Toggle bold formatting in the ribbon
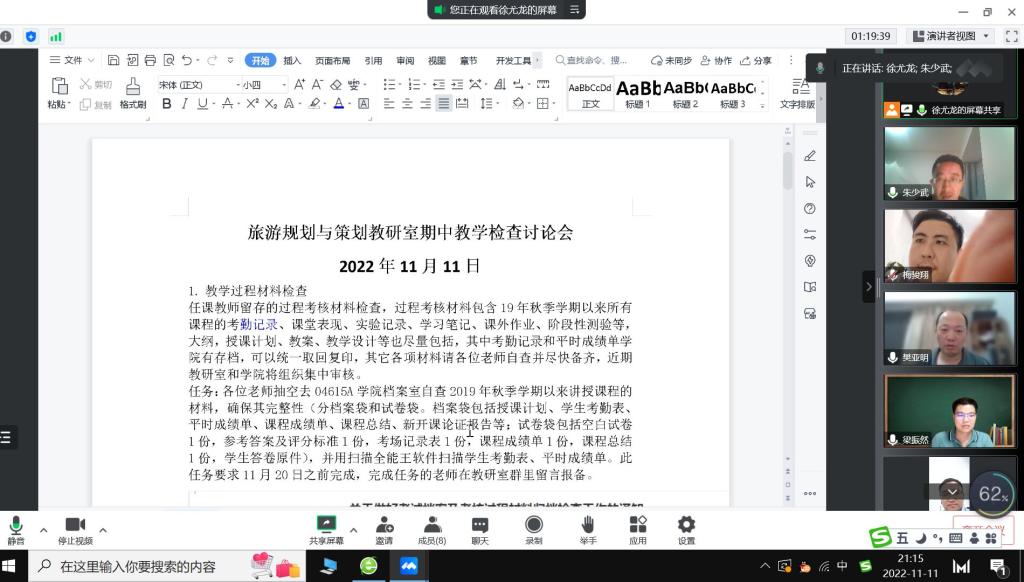 coord(166,104)
